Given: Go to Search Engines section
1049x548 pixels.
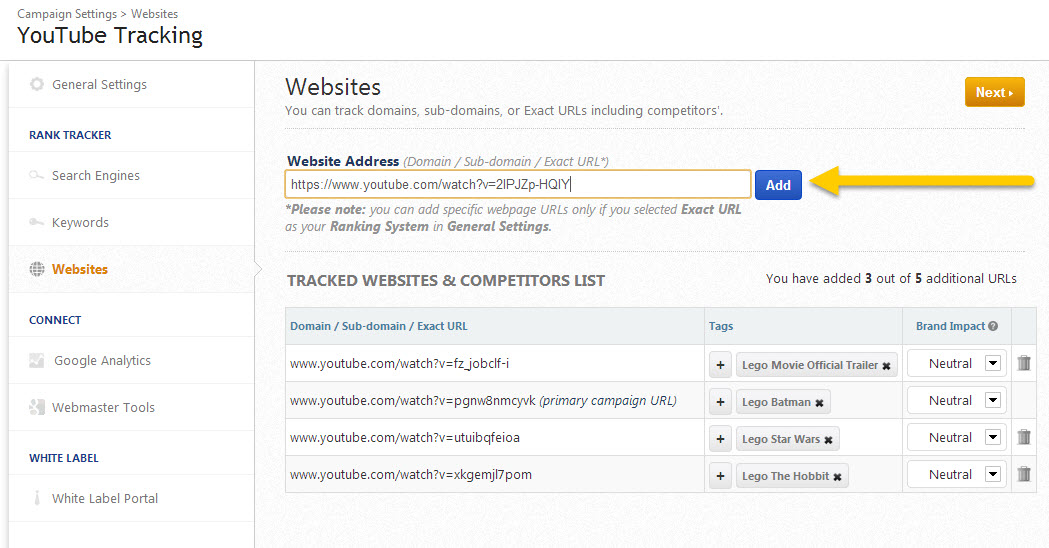Looking at the screenshot, I should pyautogui.click(x=95, y=176).
